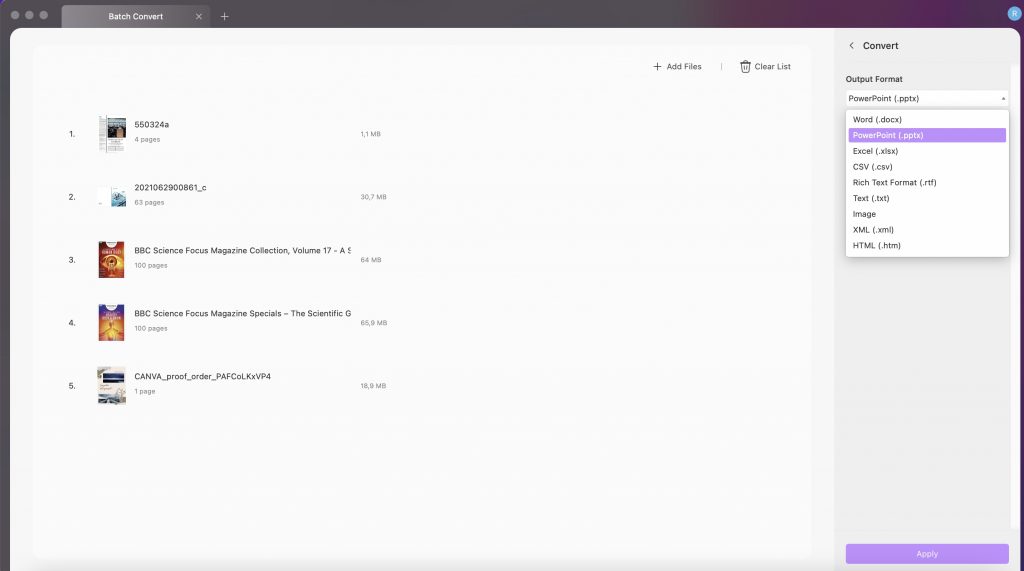The height and width of the screenshot is (571, 1024).
Task: Close the Batch Convert tab
Action: click(x=199, y=16)
